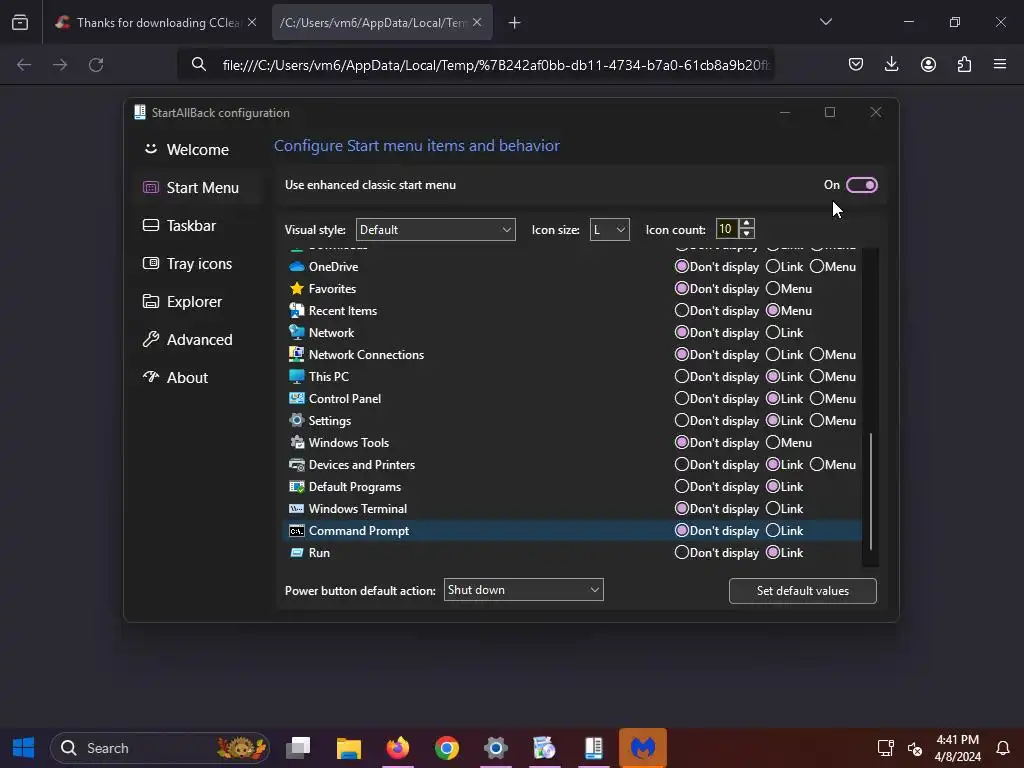Screen dimensions: 1024x768
Task: Close the CCleaner download tab
Action: click(252, 22)
